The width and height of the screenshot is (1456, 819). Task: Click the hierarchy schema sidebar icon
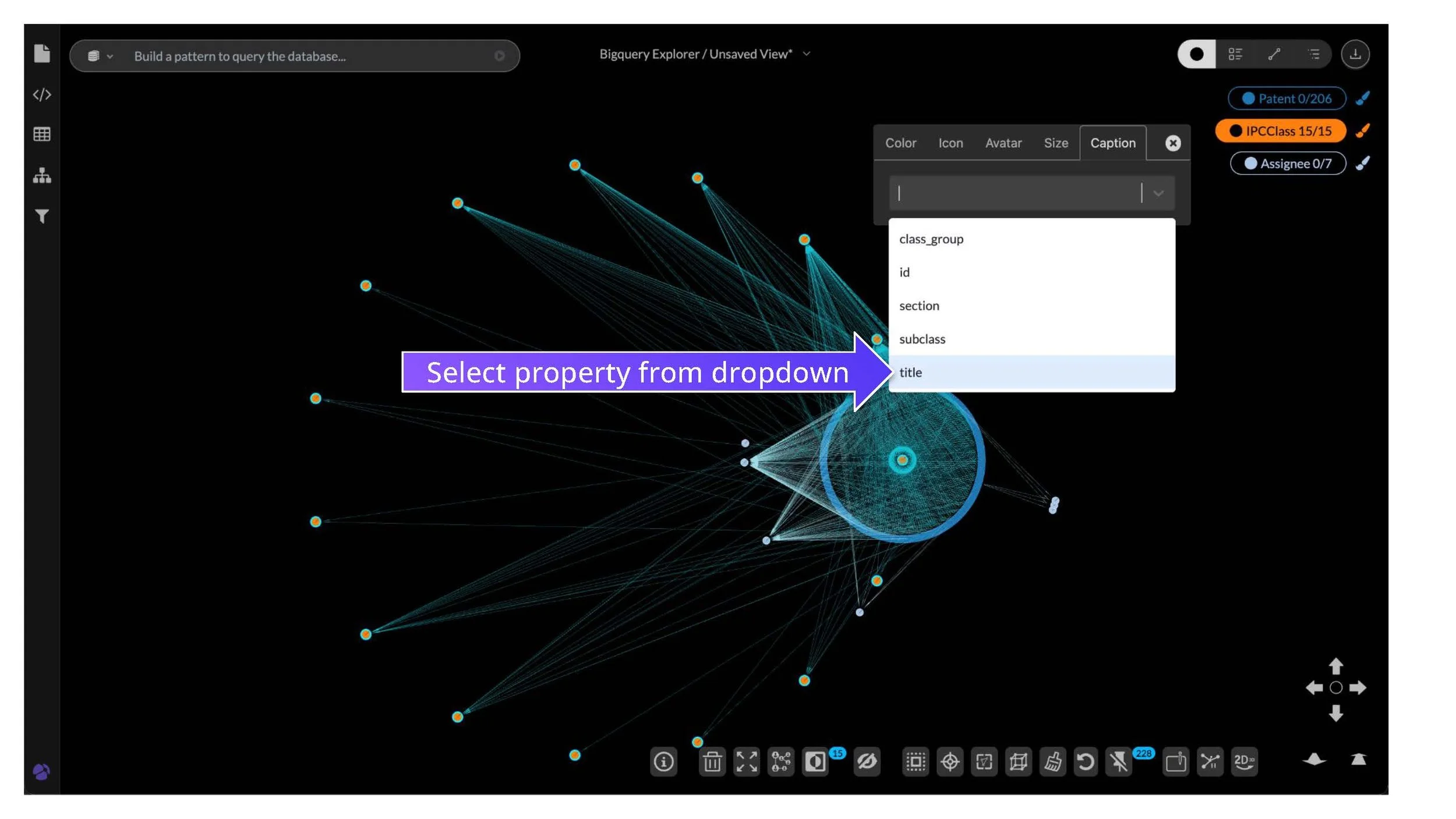point(42,175)
